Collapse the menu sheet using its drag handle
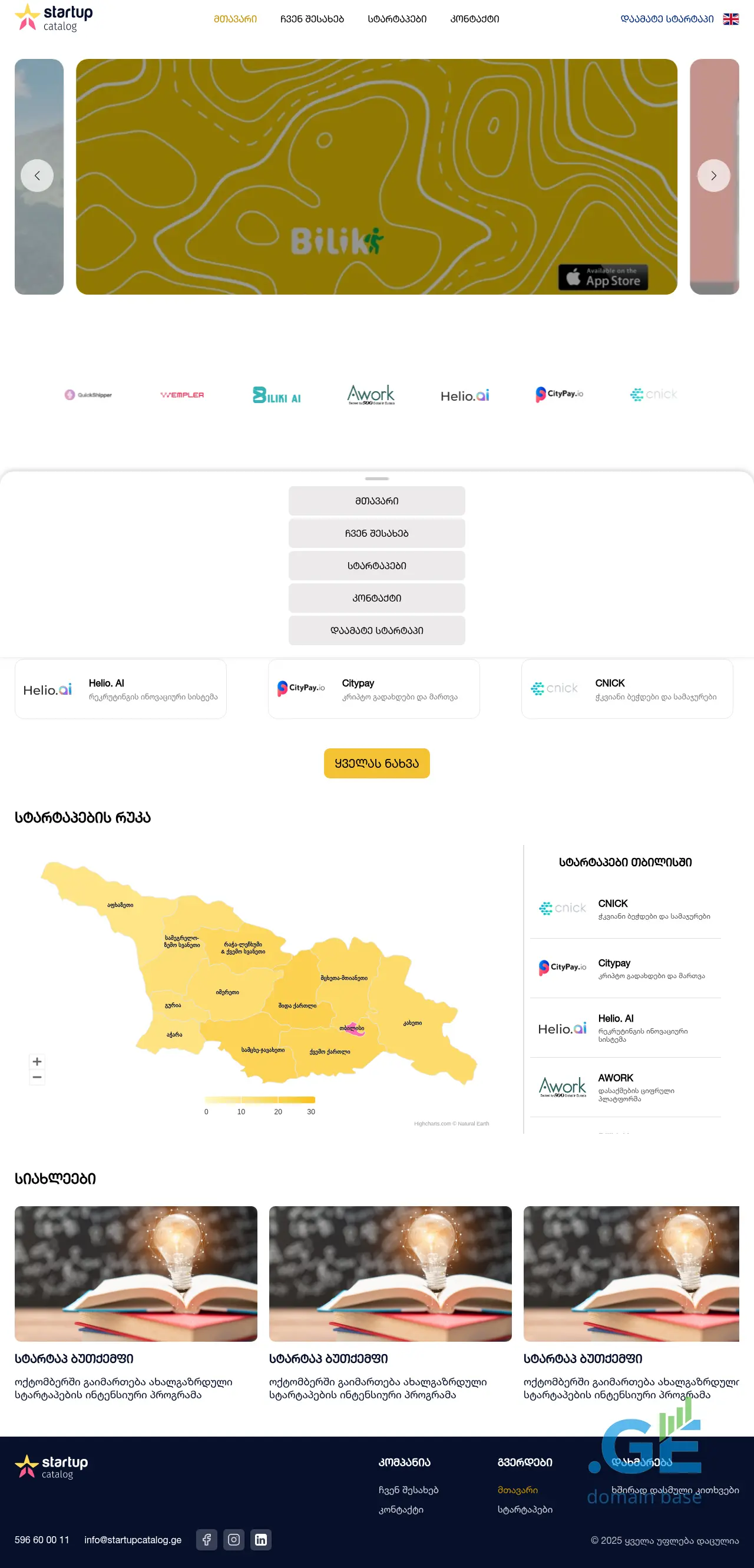754x1568 pixels. [376, 478]
